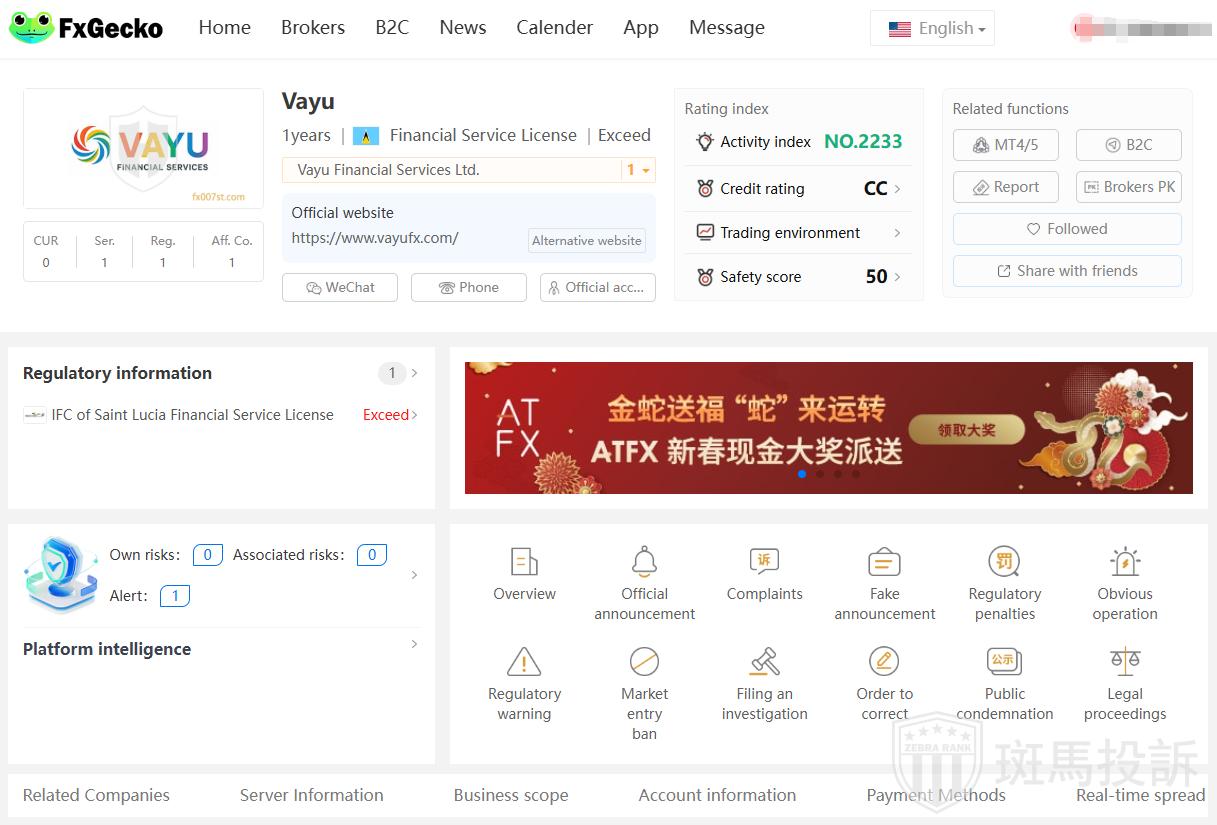Click the Official announcement bell icon

click(x=644, y=562)
